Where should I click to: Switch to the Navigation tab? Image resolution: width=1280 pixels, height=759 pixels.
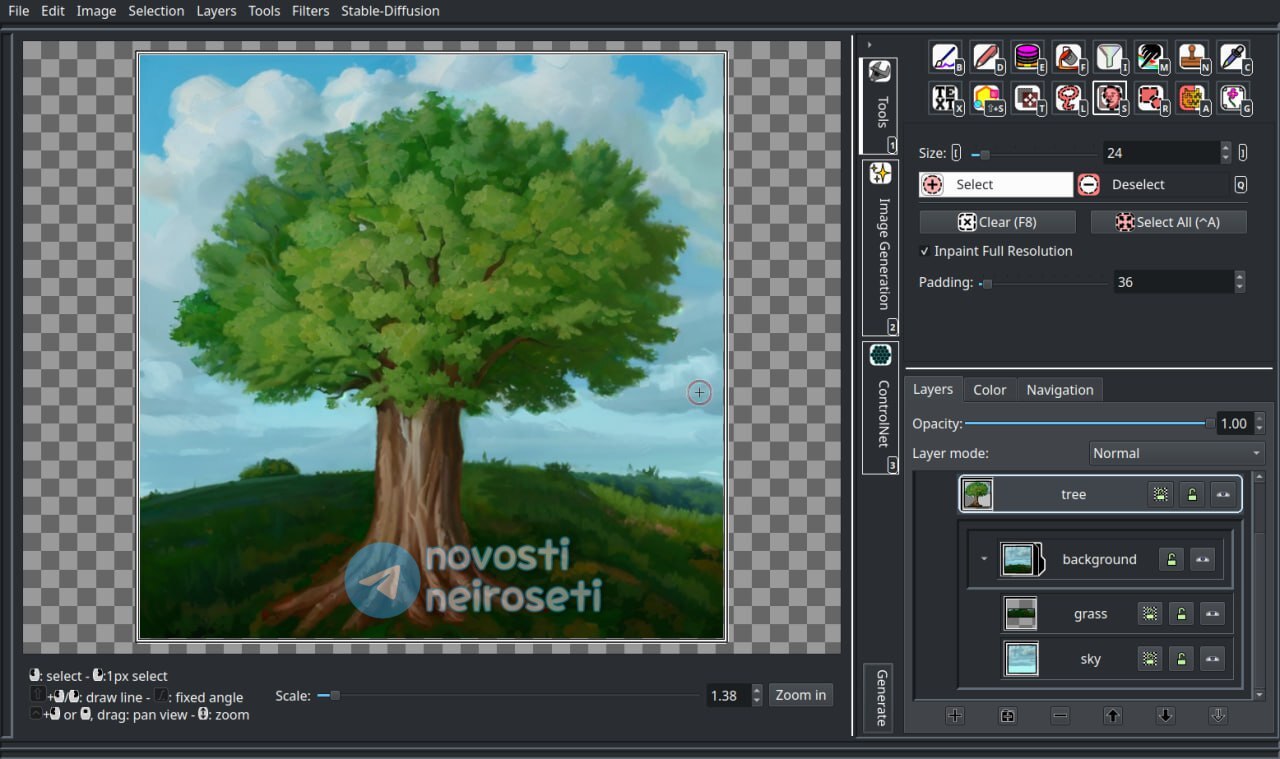point(1059,390)
